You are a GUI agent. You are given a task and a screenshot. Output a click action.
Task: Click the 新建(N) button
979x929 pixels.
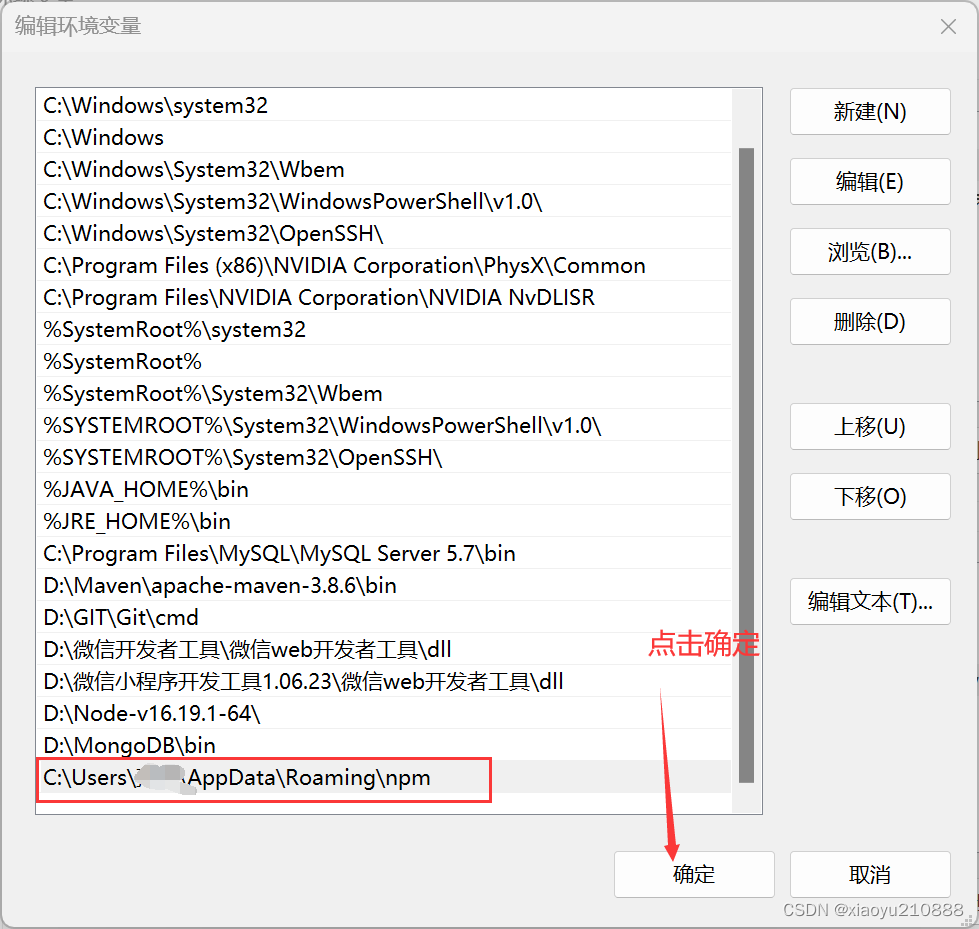point(869,112)
